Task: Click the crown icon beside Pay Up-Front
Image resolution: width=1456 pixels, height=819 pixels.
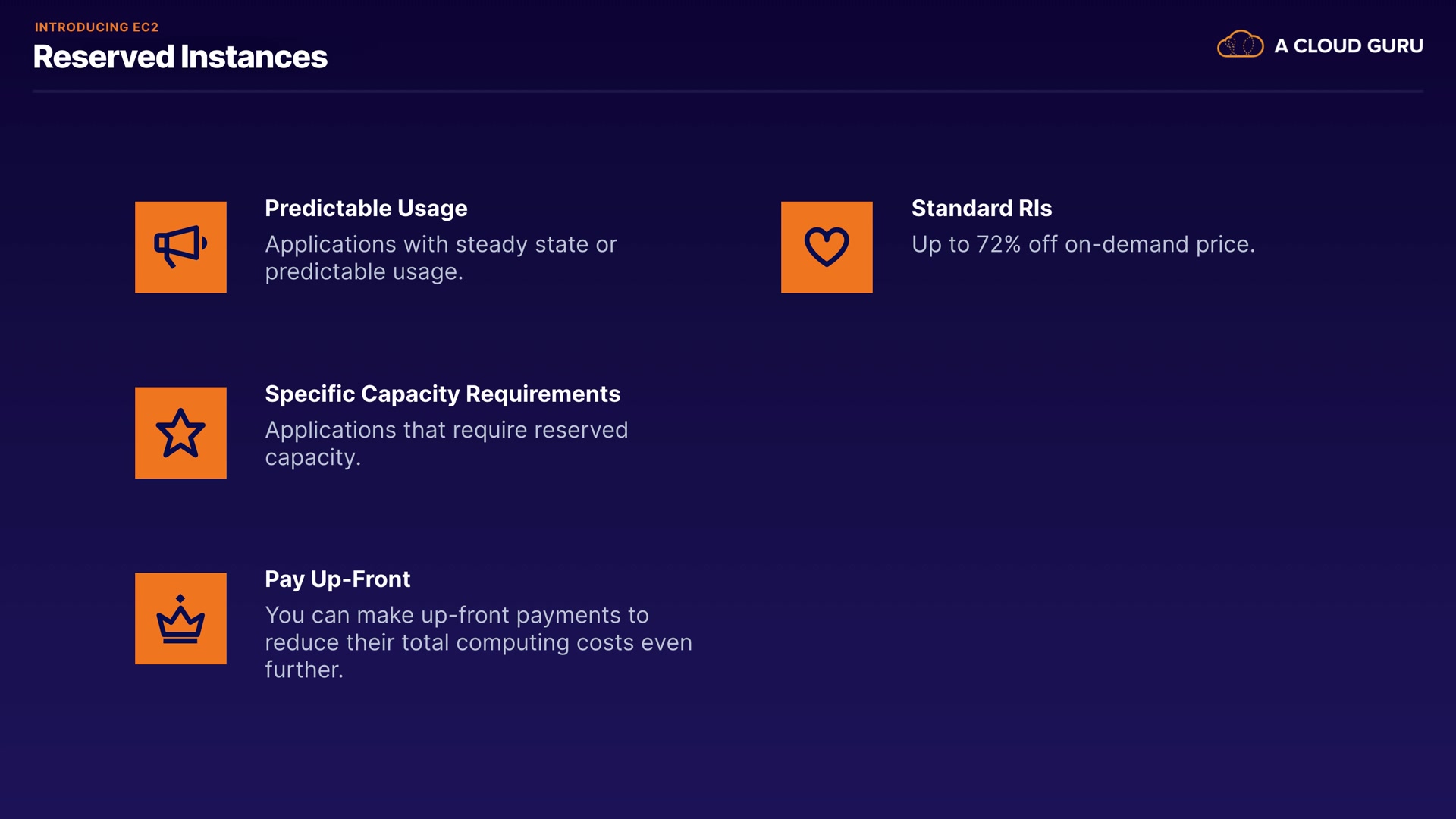Action: click(x=180, y=619)
